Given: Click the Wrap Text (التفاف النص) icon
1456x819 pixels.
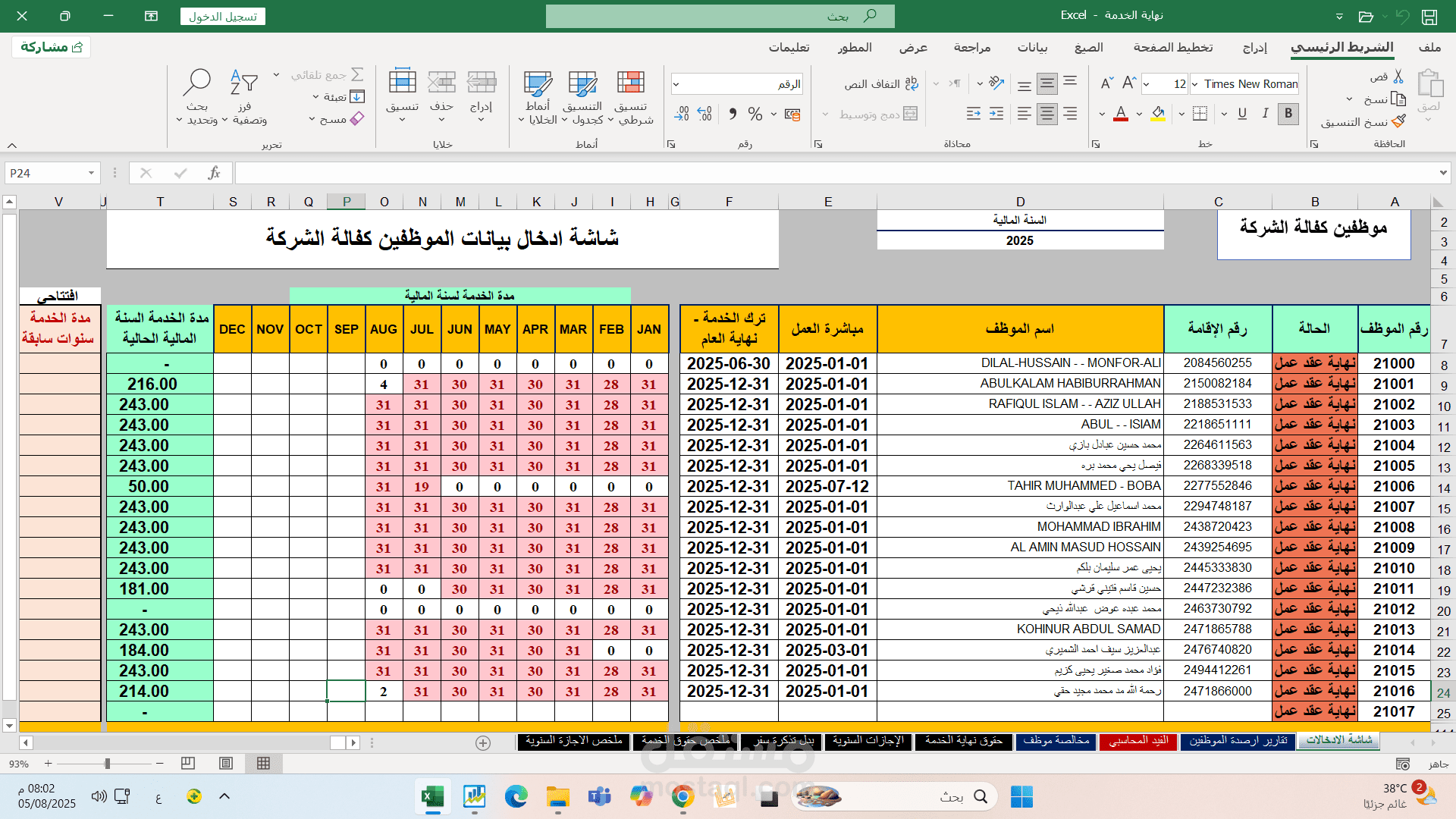Looking at the screenshot, I should point(912,84).
